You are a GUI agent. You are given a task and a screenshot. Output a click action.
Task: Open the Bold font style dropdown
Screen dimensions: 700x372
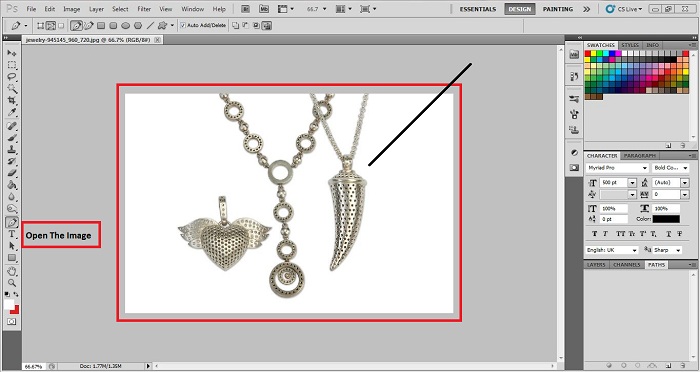tap(685, 168)
